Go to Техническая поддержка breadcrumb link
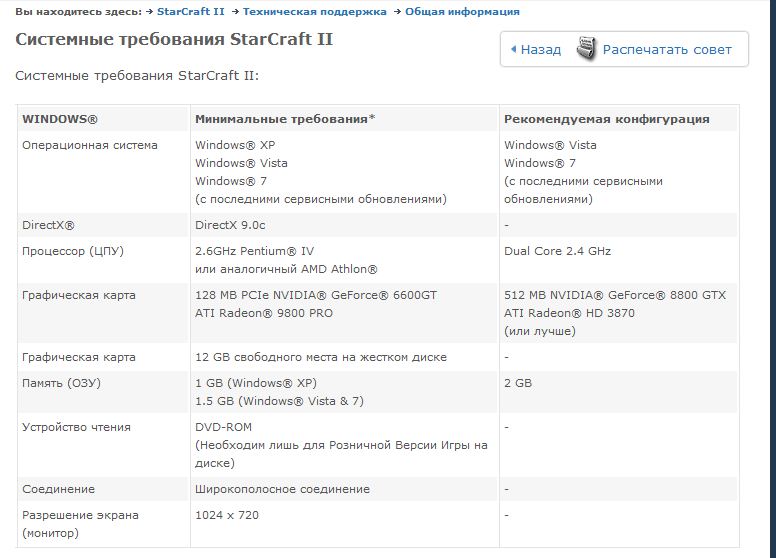The width and height of the screenshot is (776, 558). click(316, 12)
